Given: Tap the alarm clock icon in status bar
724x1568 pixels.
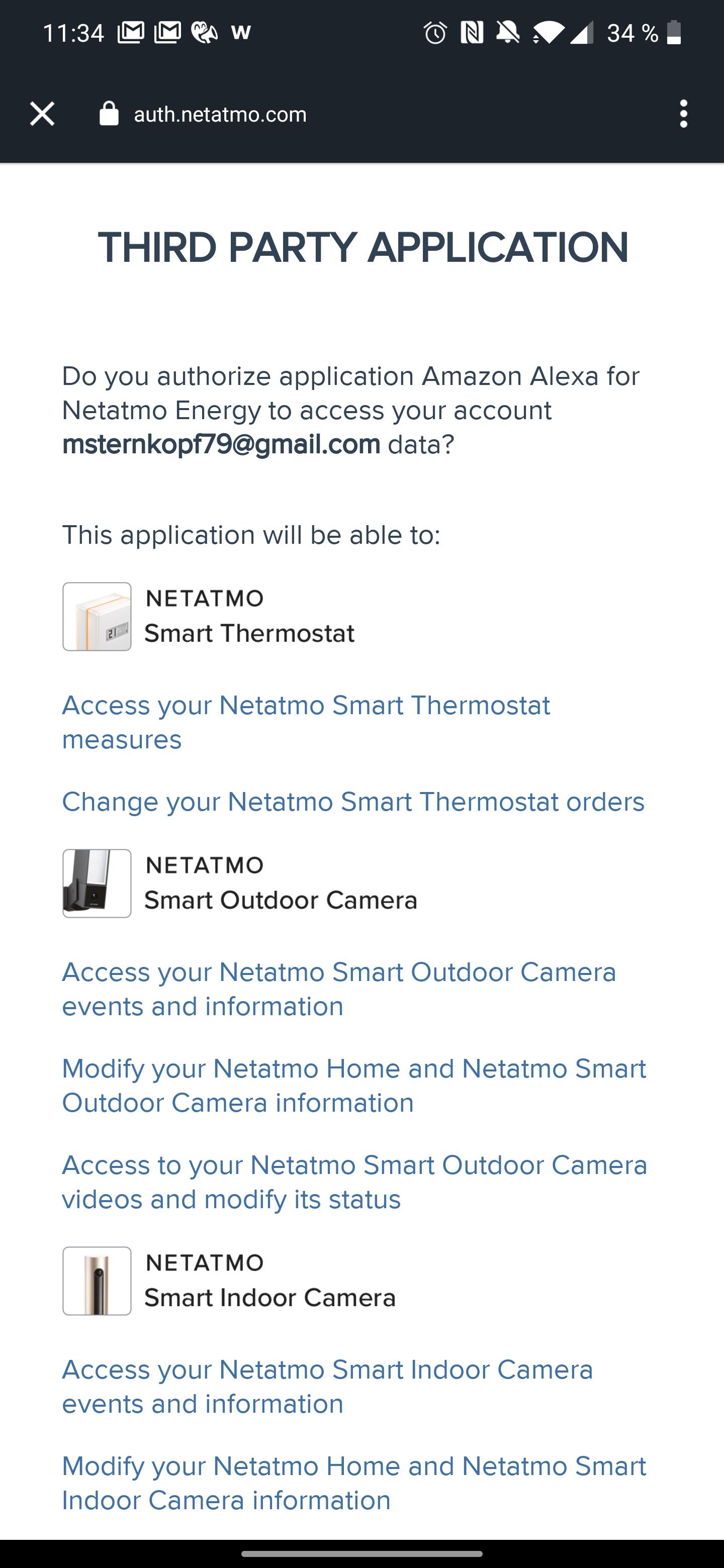Looking at the screenshot, I should pyautogui.click(x=435, y=33).
